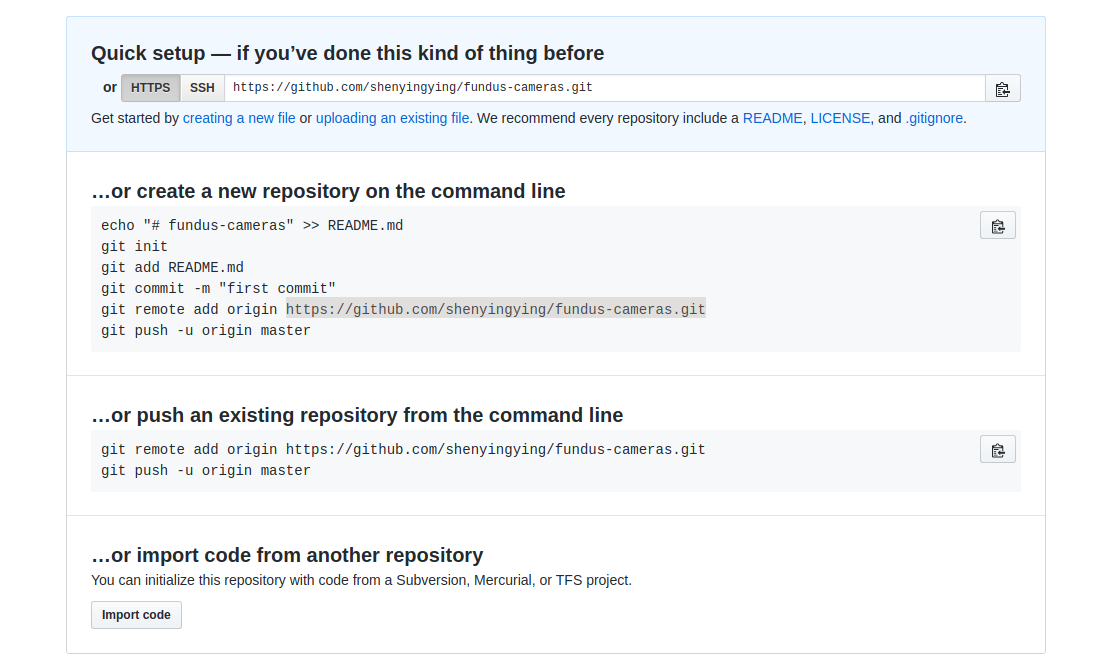Click the git init command text

[x=132, y=246]
